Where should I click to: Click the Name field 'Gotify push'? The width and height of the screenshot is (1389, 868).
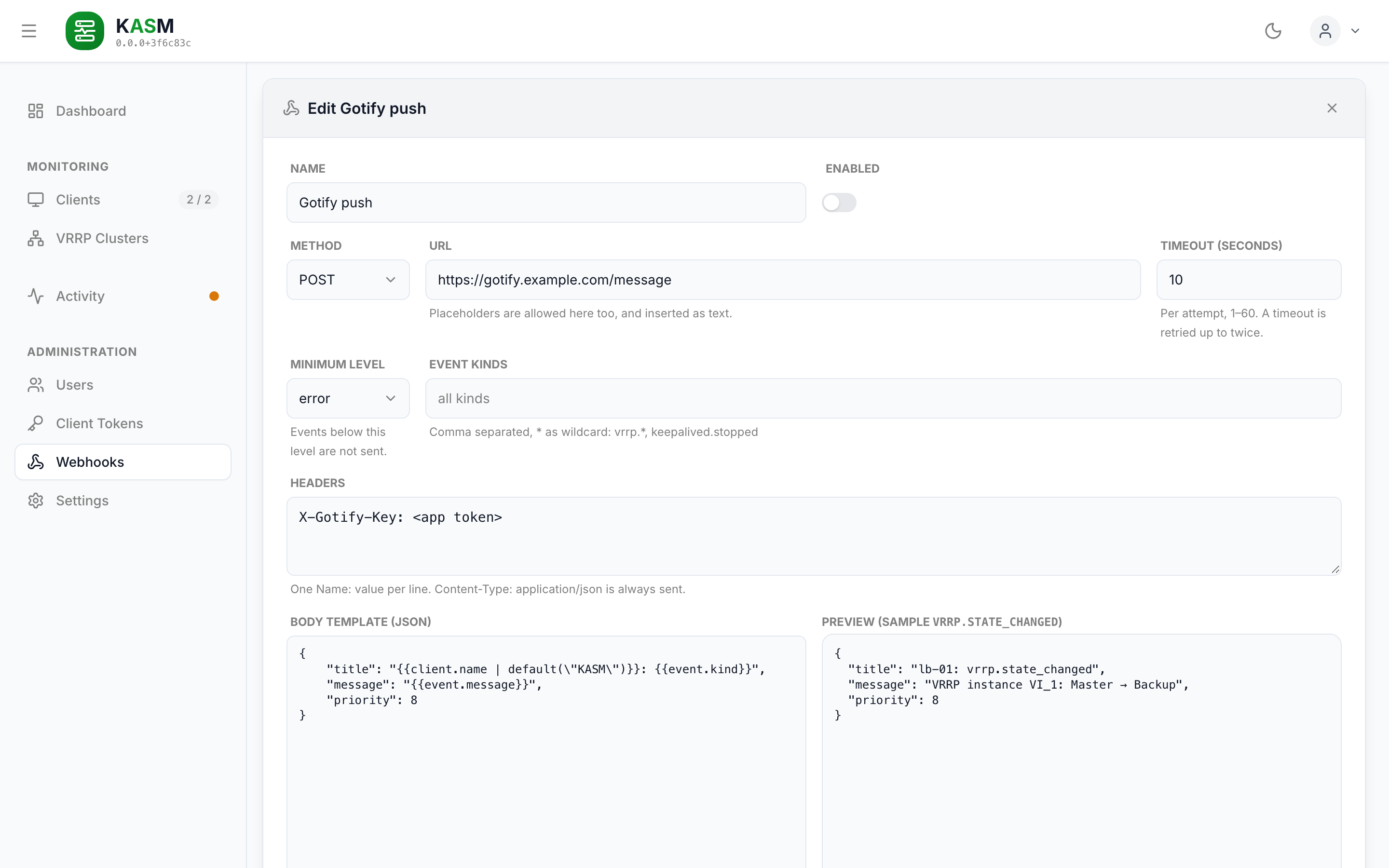(x=546, y=203)
